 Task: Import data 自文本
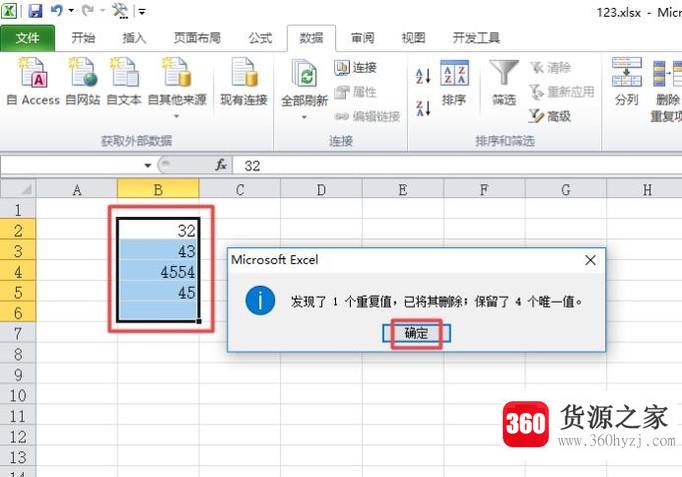coord(124,82)
